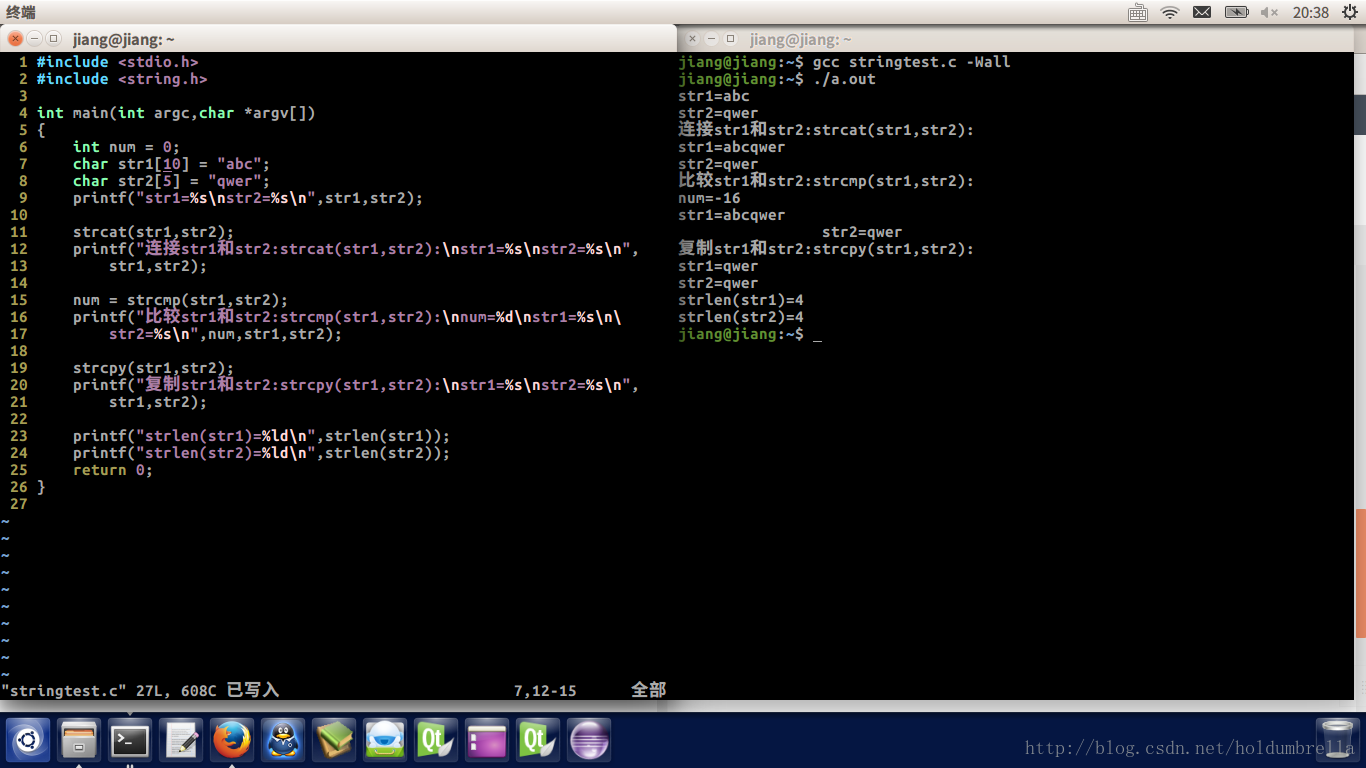Click the orange scrollbar thumb at right edge
This screenshot has width=1366, height=768.
pyautogui.click(x=1360, y=573)
